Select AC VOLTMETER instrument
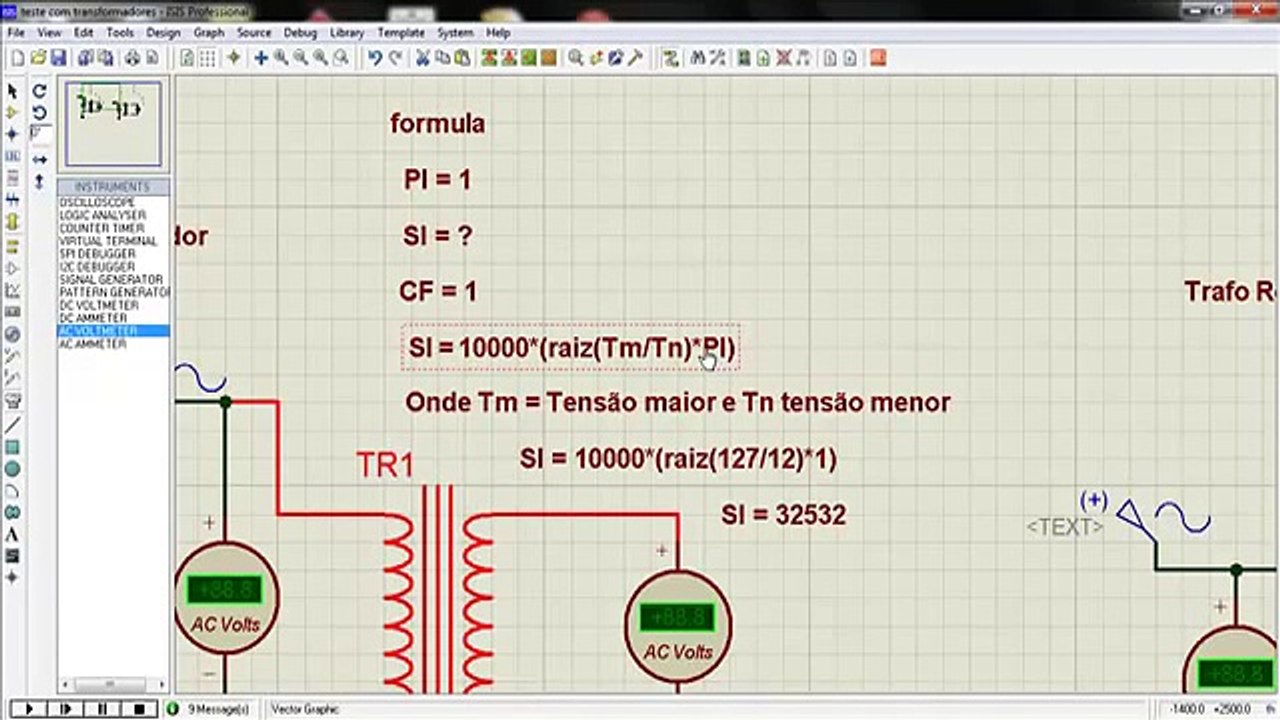The height and width of the screenshot is (720, 1280). click(x=113, y=331)
